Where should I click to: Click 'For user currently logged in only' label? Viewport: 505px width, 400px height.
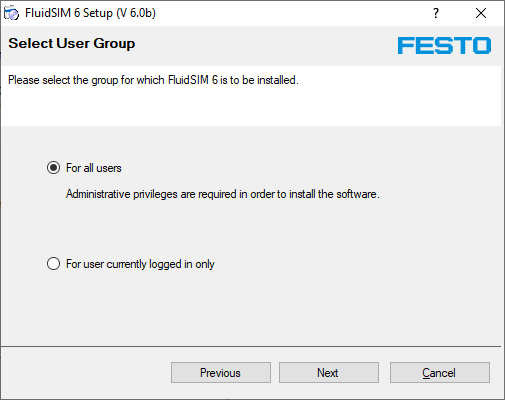[x=140, y=264]
